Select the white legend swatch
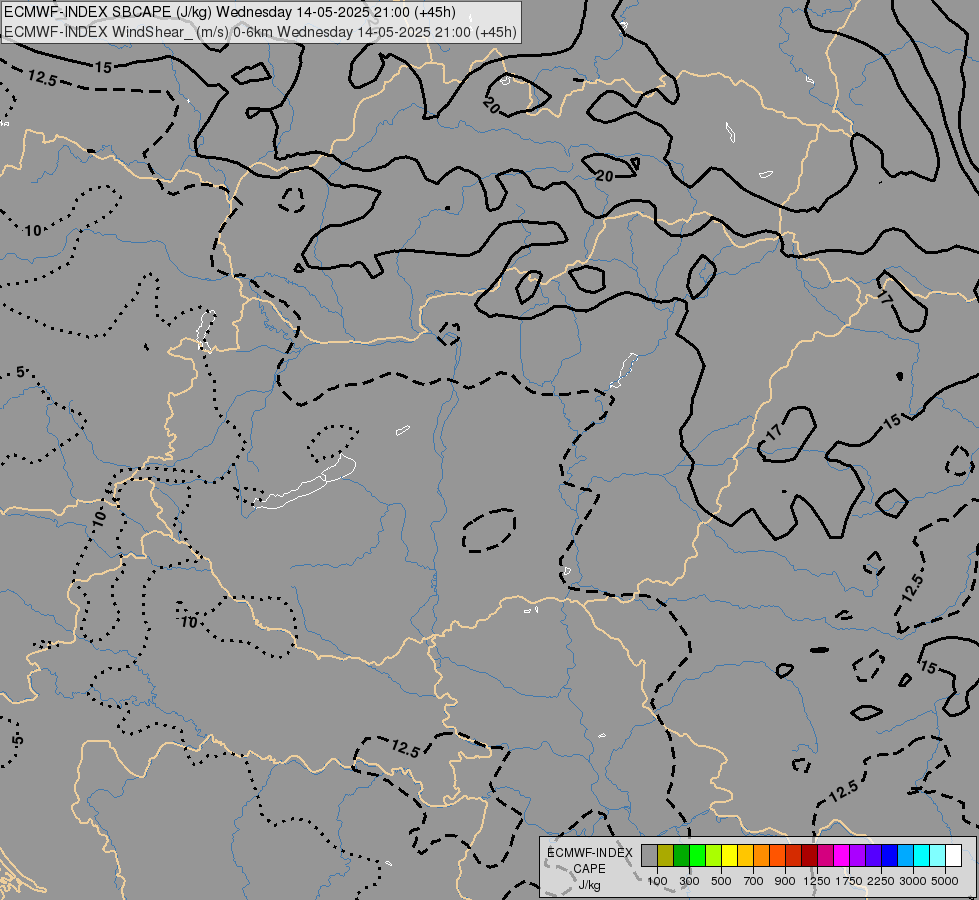The height and width of the screenshot is (900, 979). pyautogui.click(x=953, y=855)
